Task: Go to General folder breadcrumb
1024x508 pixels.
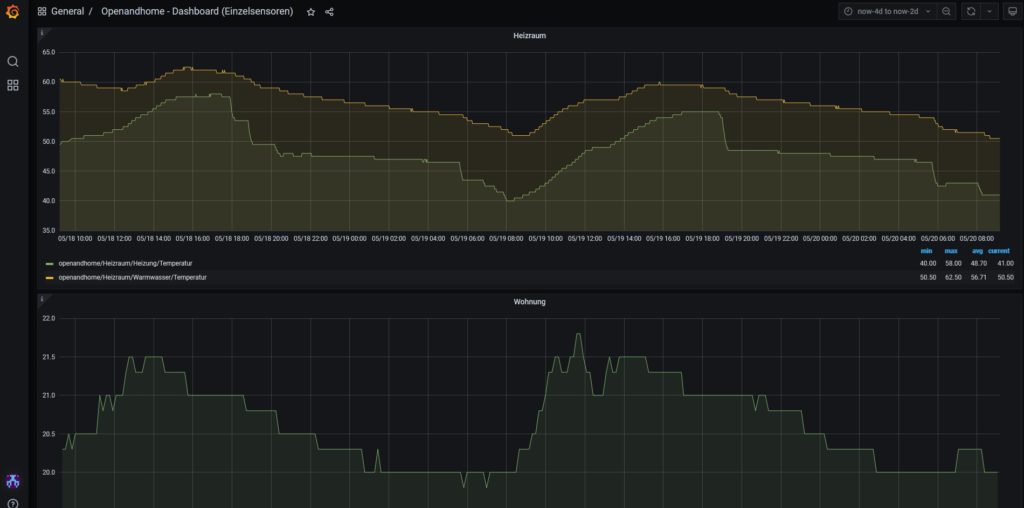Action: (67, 12)
